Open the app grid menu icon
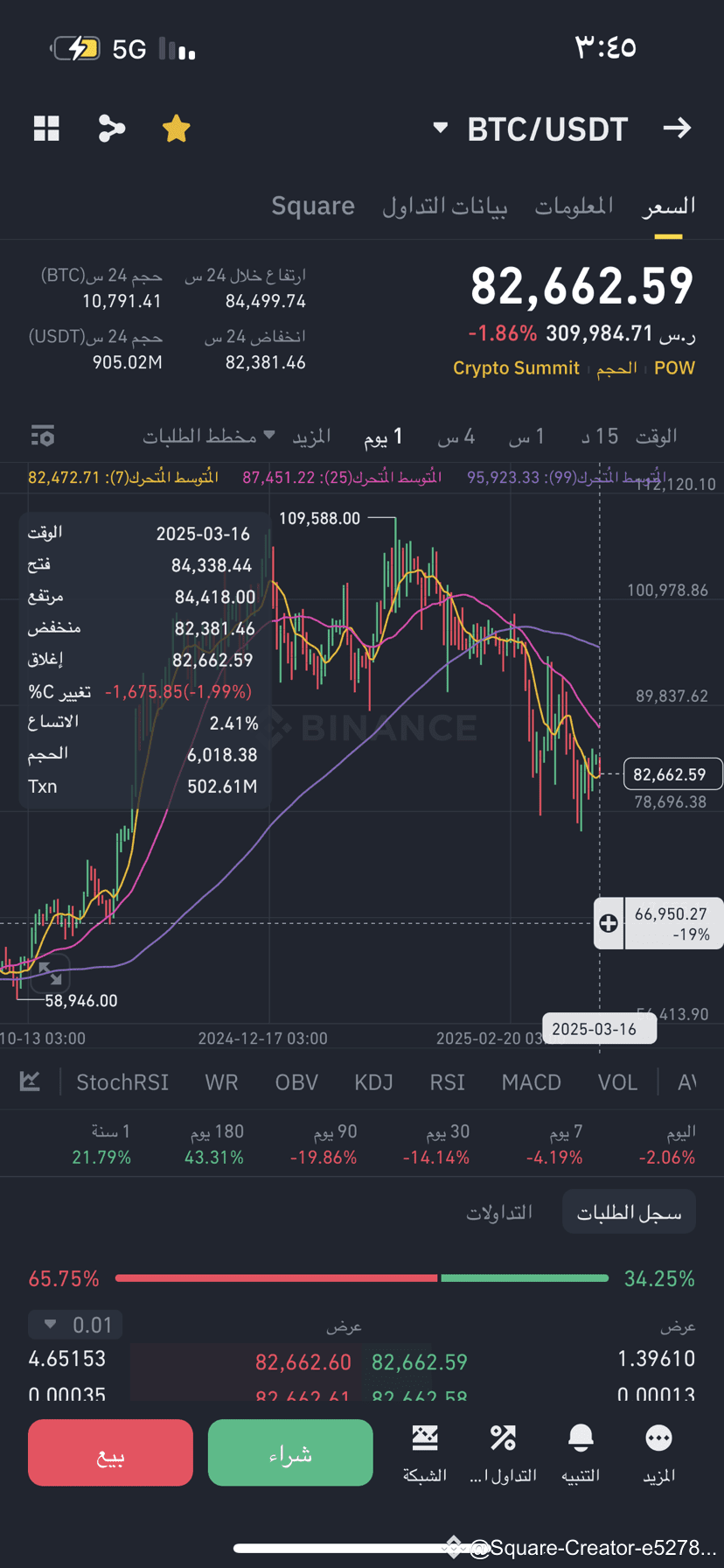The width and height of the screenshot is (724, 1568). 45,129
